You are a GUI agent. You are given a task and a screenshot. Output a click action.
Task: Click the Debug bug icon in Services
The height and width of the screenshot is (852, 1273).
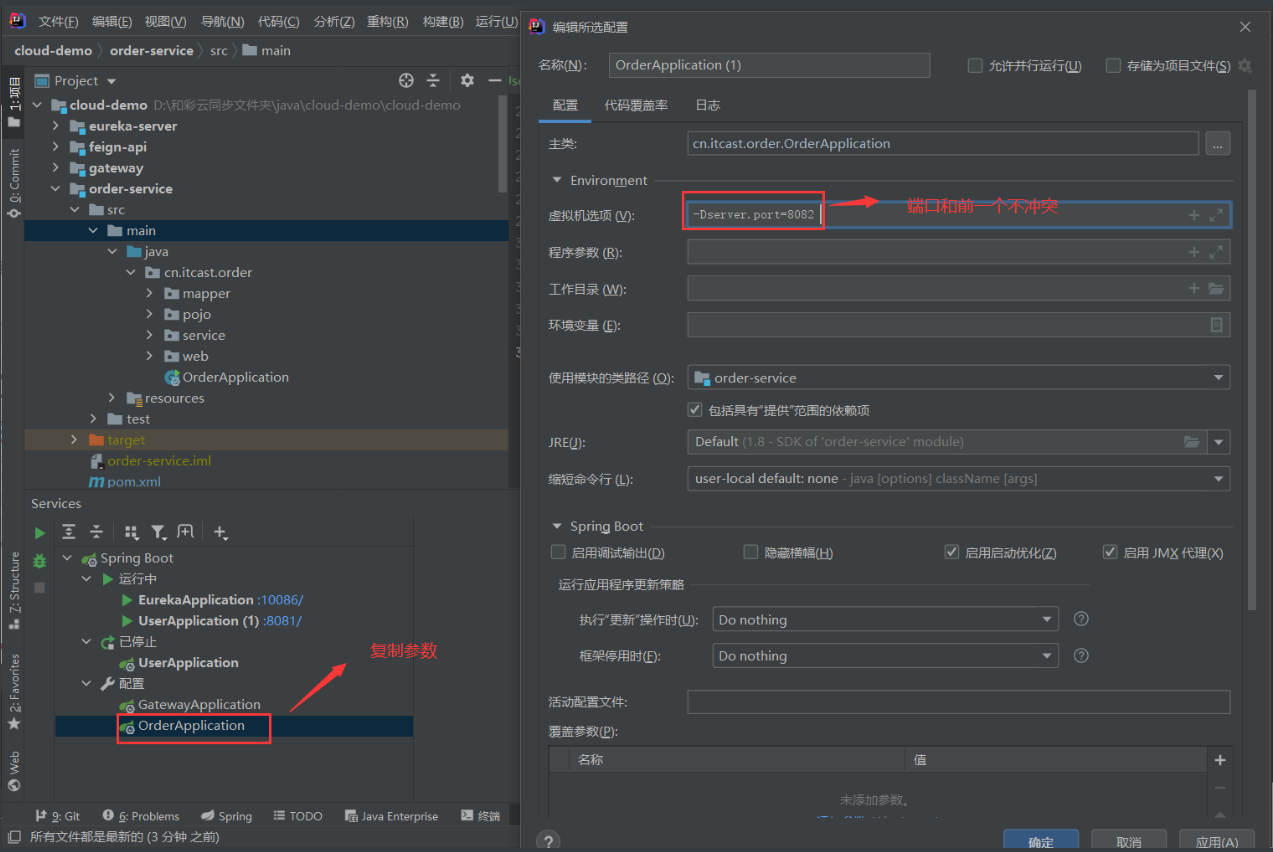tap(40, 561)
